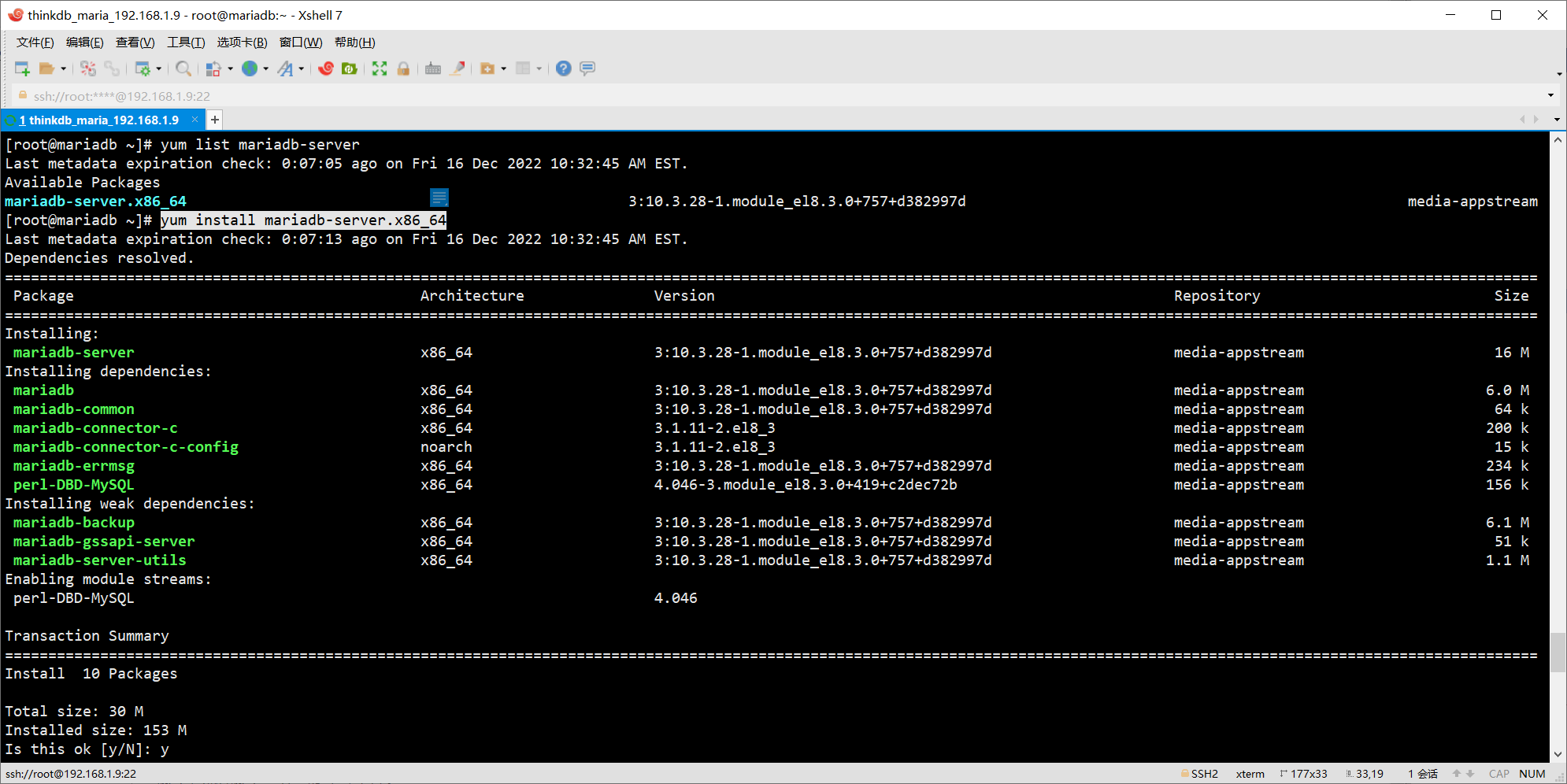
Task: Go to next tab with right arrow
Action: tap(1536, 120)
